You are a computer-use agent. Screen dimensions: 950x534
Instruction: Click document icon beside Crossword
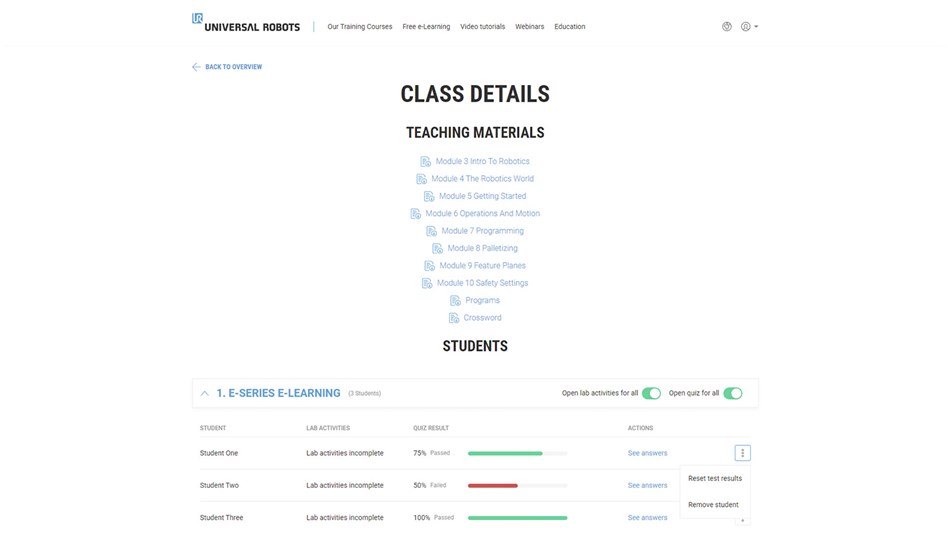coord(454,318)
